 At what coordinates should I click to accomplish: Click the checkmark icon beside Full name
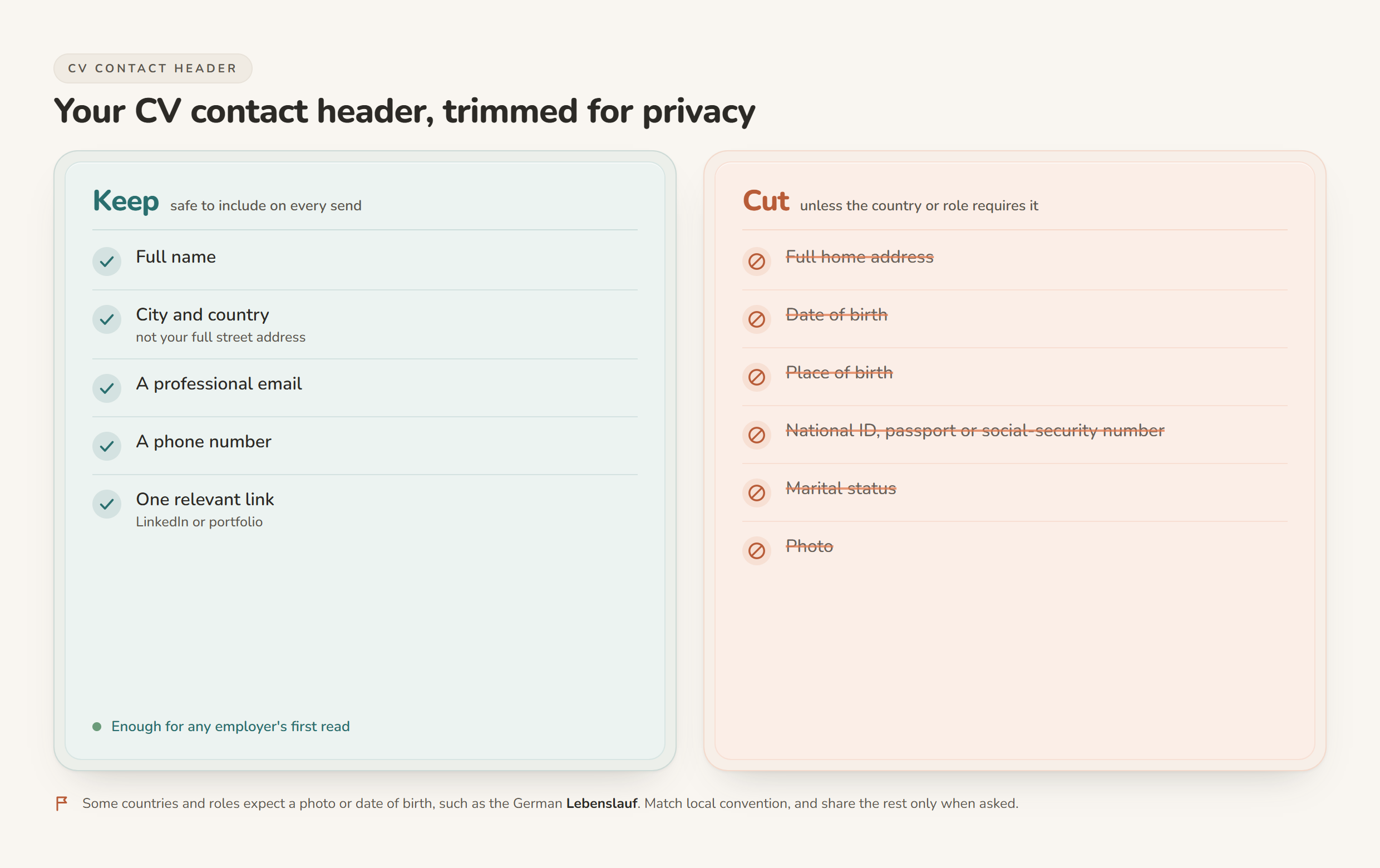tap(107, 262)
